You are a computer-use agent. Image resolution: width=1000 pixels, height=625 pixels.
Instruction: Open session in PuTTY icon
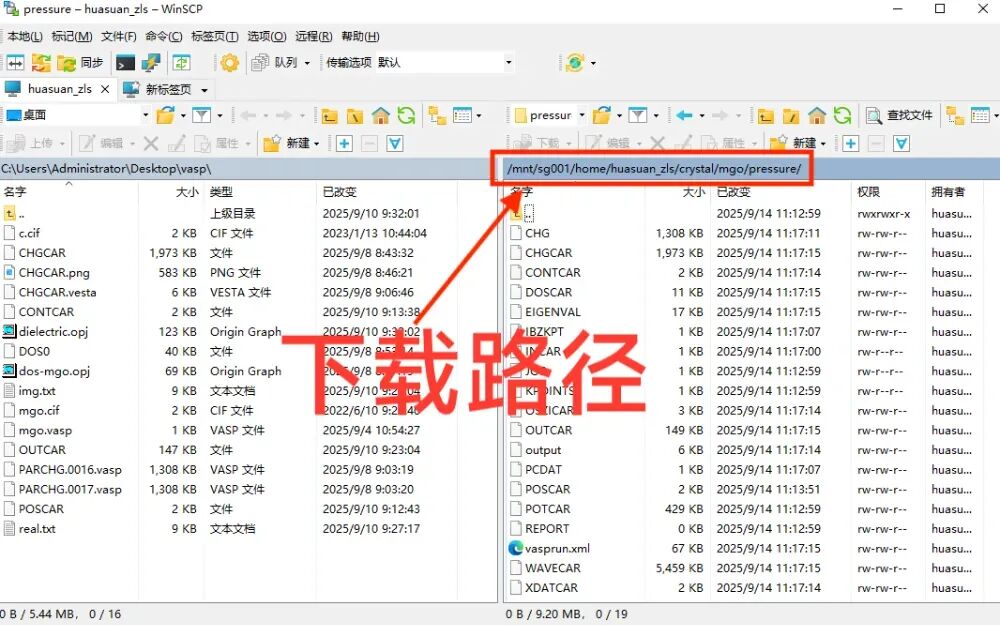click(x=151, y=62)
